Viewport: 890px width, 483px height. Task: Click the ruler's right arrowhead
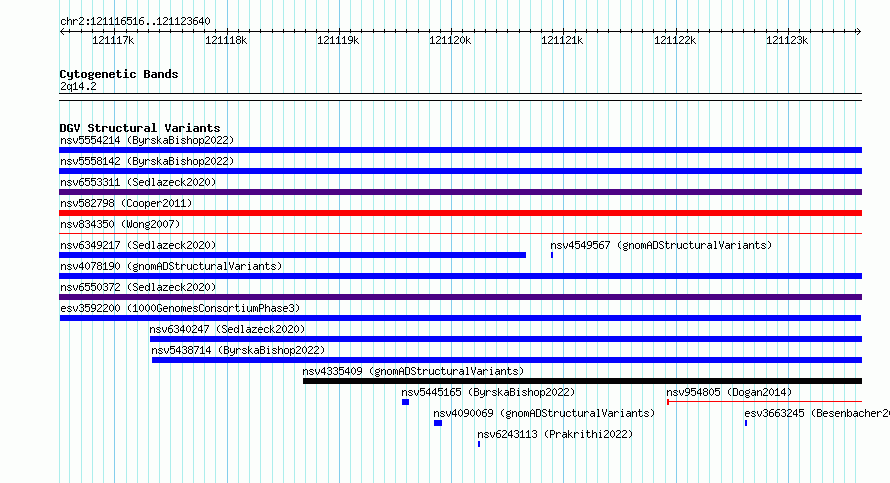[x=858, y=32]
